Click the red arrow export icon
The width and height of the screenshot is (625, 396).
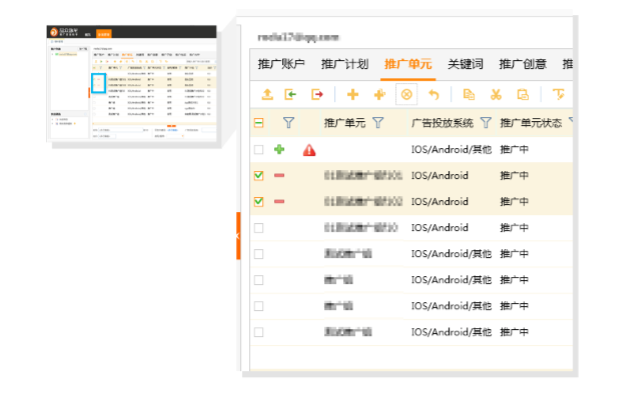click(x=317, y=95)
